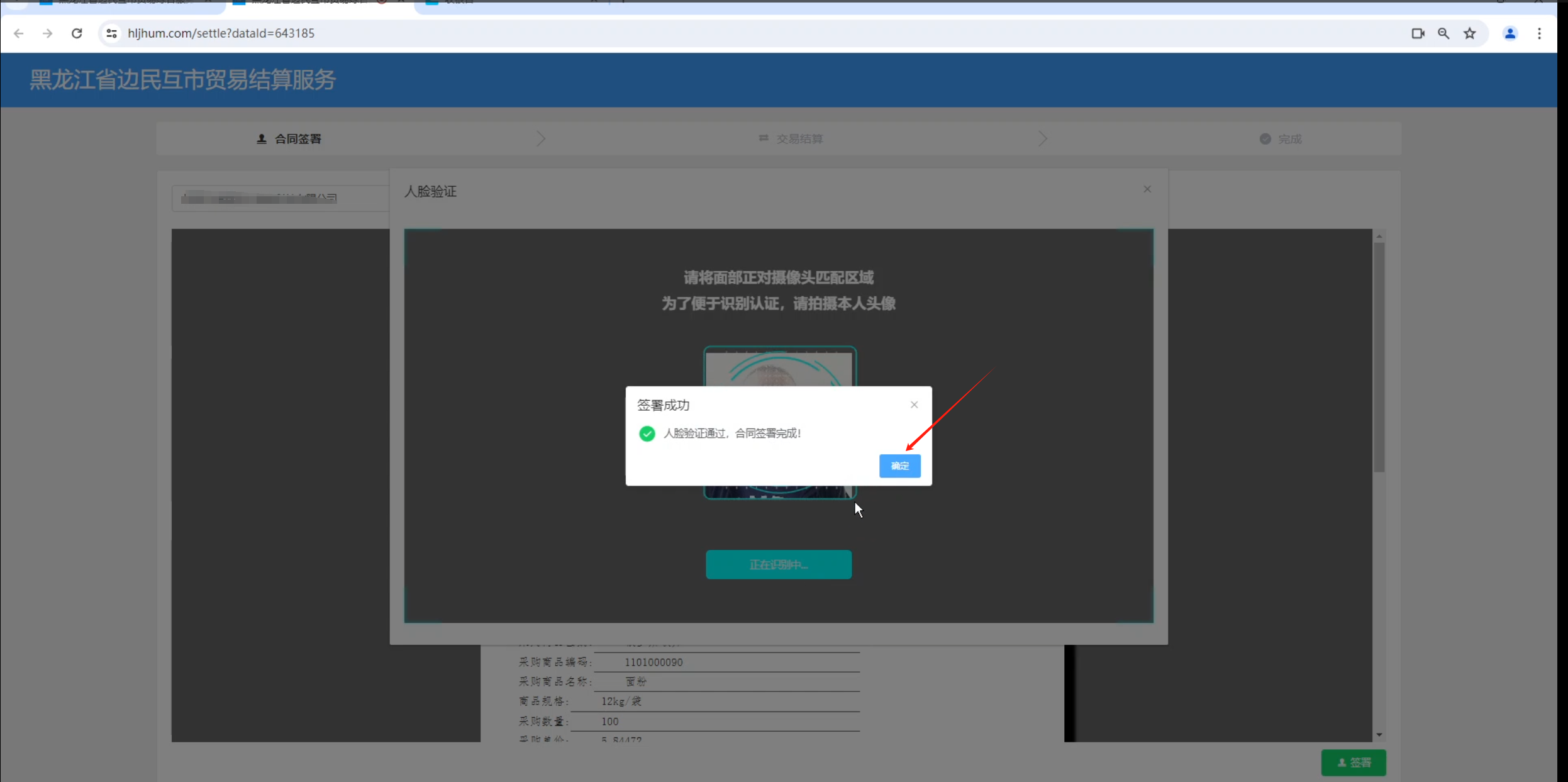This screenshot has width=1568, height=782.
Task: Click scrollbar down arrow in contract viewer
Action: pos(1379,735)
